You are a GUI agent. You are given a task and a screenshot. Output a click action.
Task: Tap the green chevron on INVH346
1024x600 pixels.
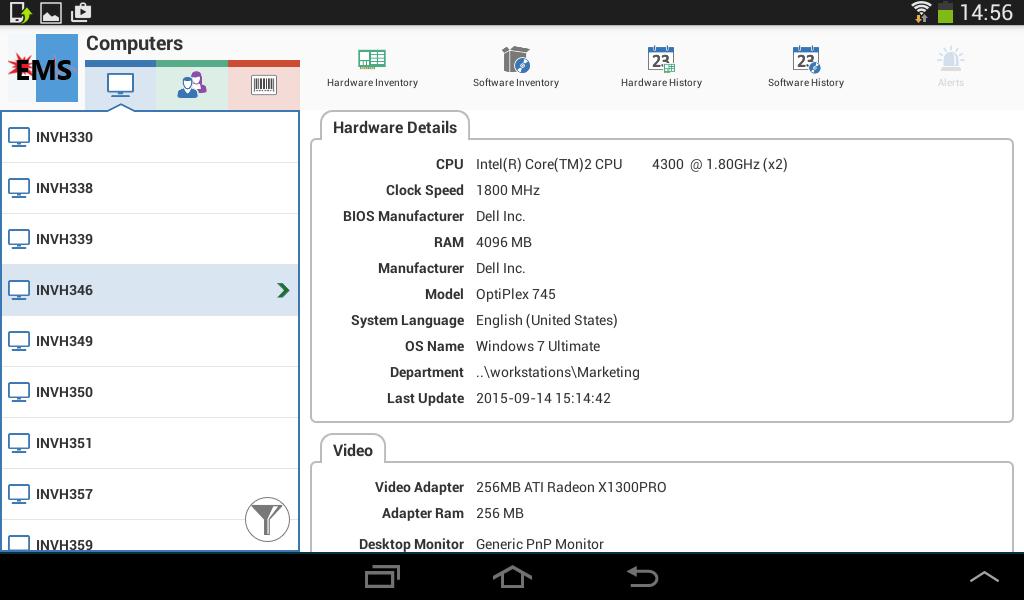[283, 290]
